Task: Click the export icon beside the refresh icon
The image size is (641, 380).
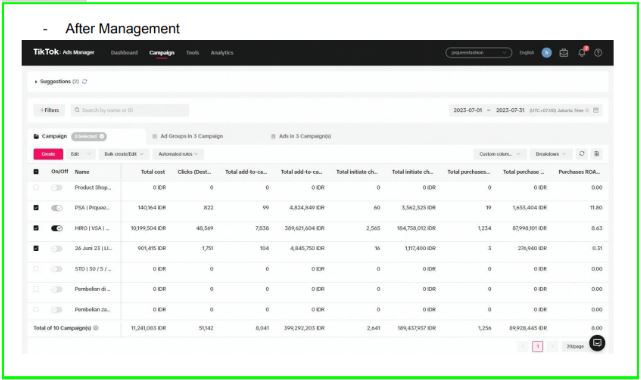Action: [x=597, y=154]
